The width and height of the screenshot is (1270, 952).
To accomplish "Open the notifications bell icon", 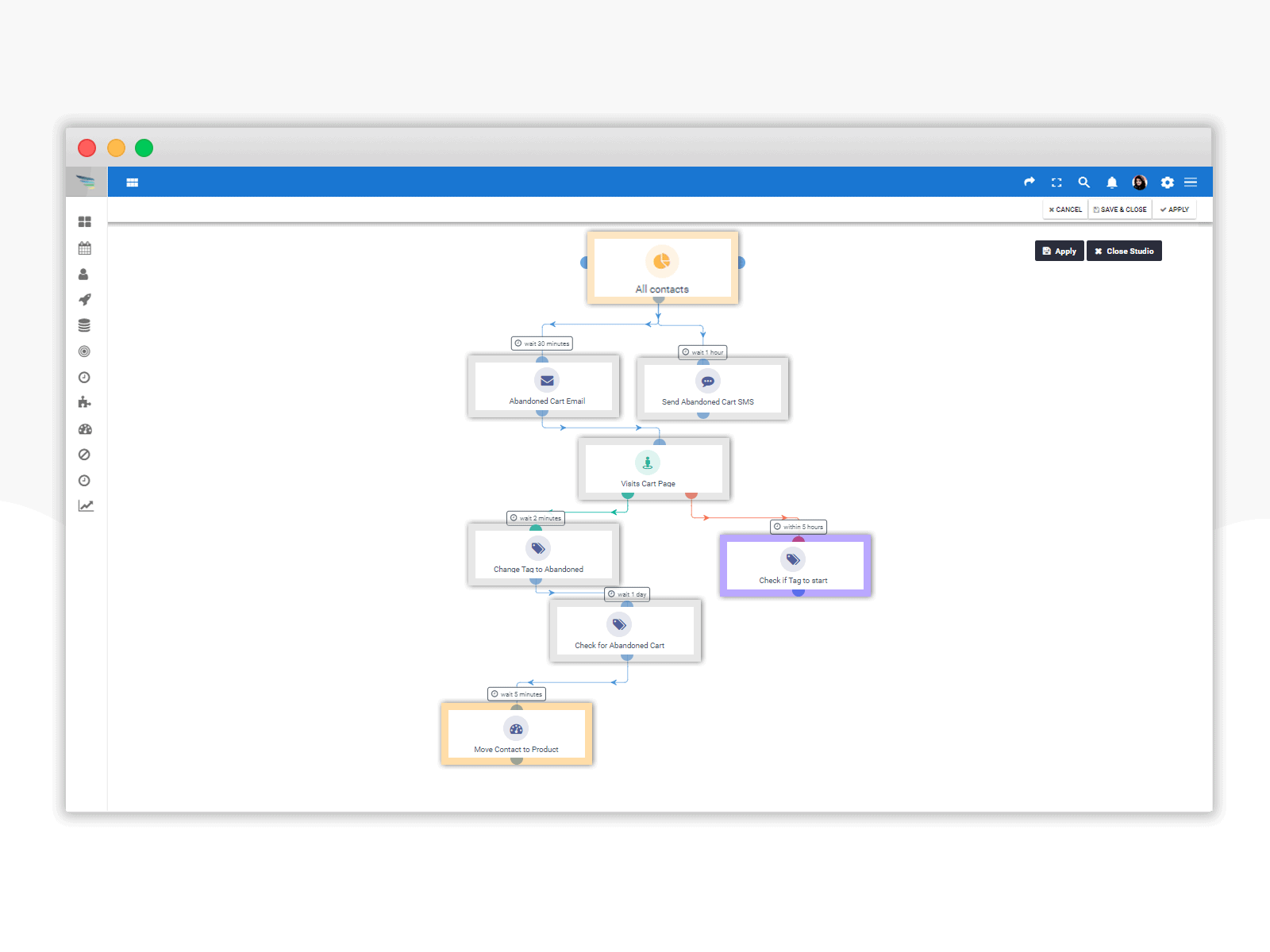I will pyautogui.click(x=1112, y=182).
